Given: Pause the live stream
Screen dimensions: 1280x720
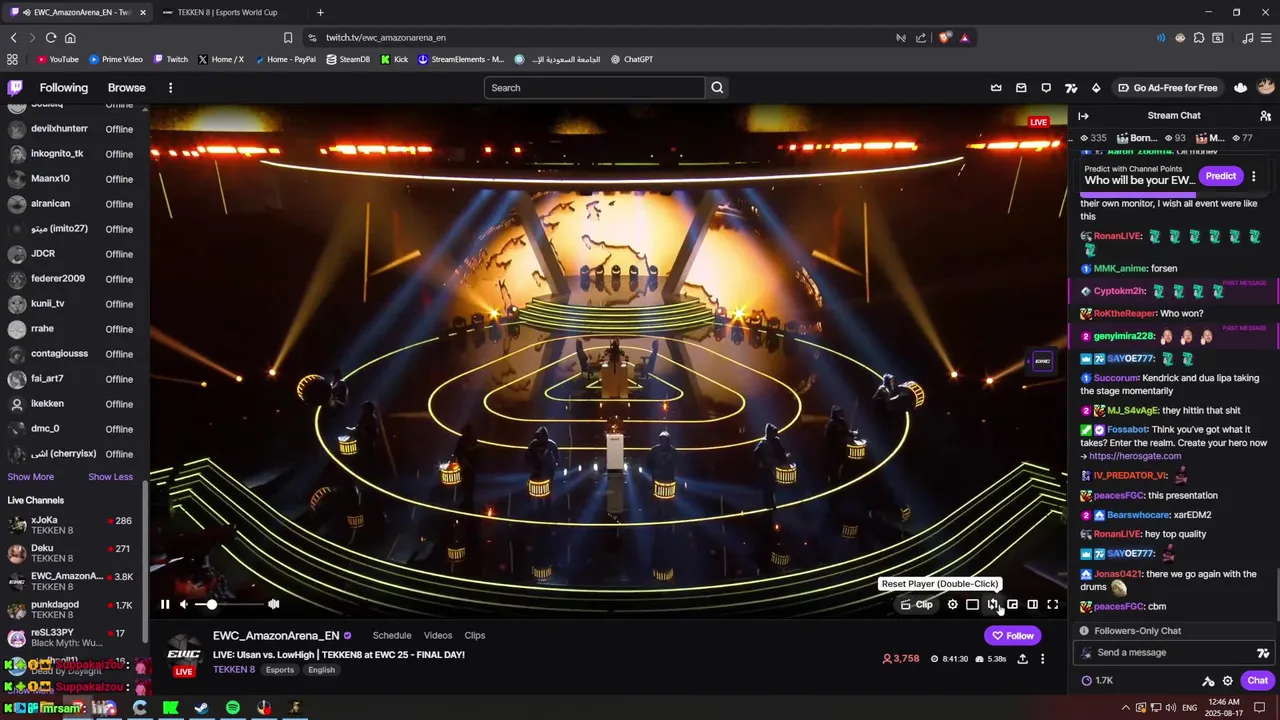Looking at the screenshot, I should [x=165, y=604].
